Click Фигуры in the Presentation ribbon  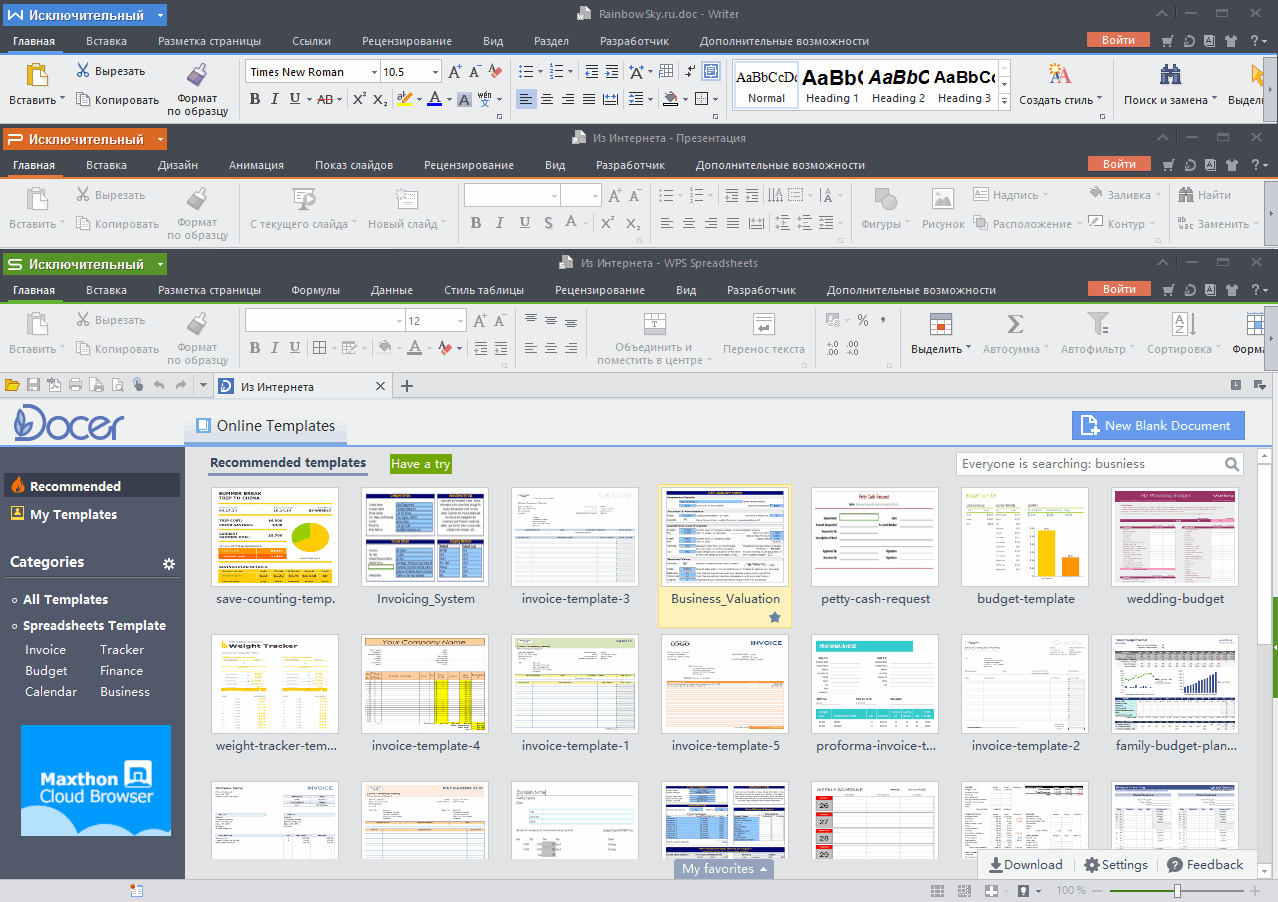click(x=884, y=210)
